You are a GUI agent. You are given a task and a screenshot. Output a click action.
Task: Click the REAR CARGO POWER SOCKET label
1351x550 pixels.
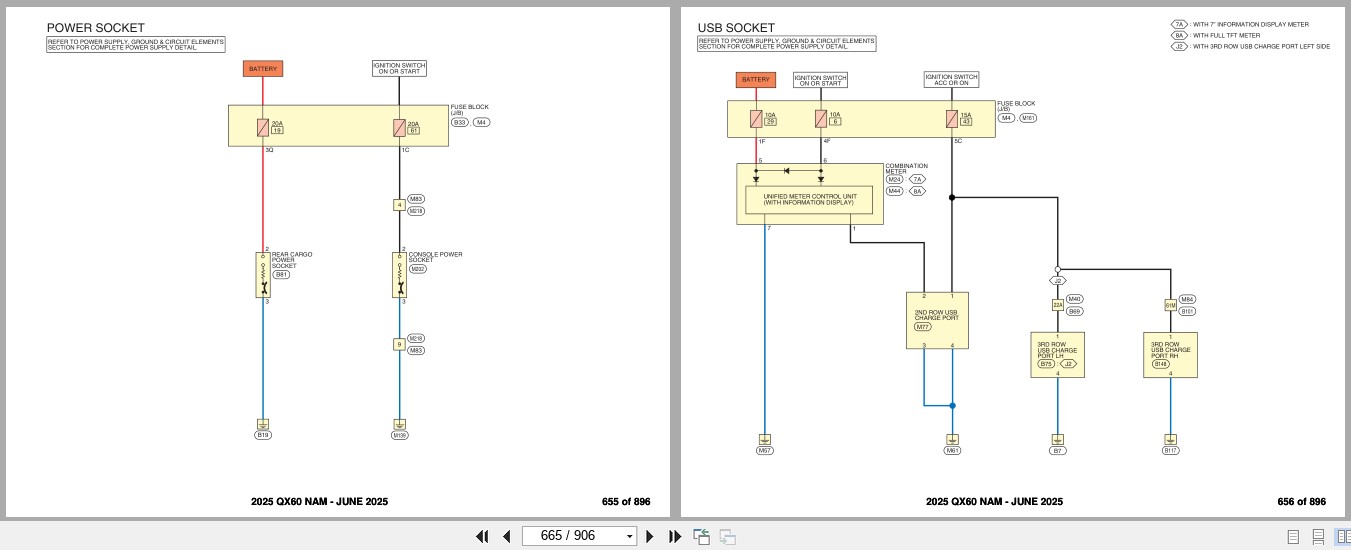tap(292, 260)
